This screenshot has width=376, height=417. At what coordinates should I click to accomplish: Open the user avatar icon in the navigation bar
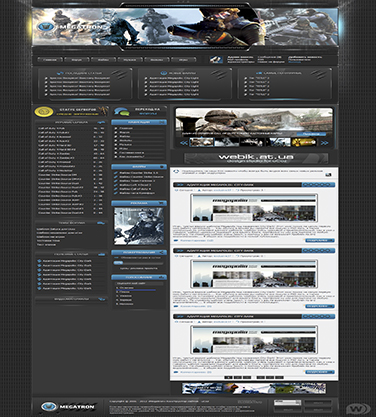click(216, 60)
